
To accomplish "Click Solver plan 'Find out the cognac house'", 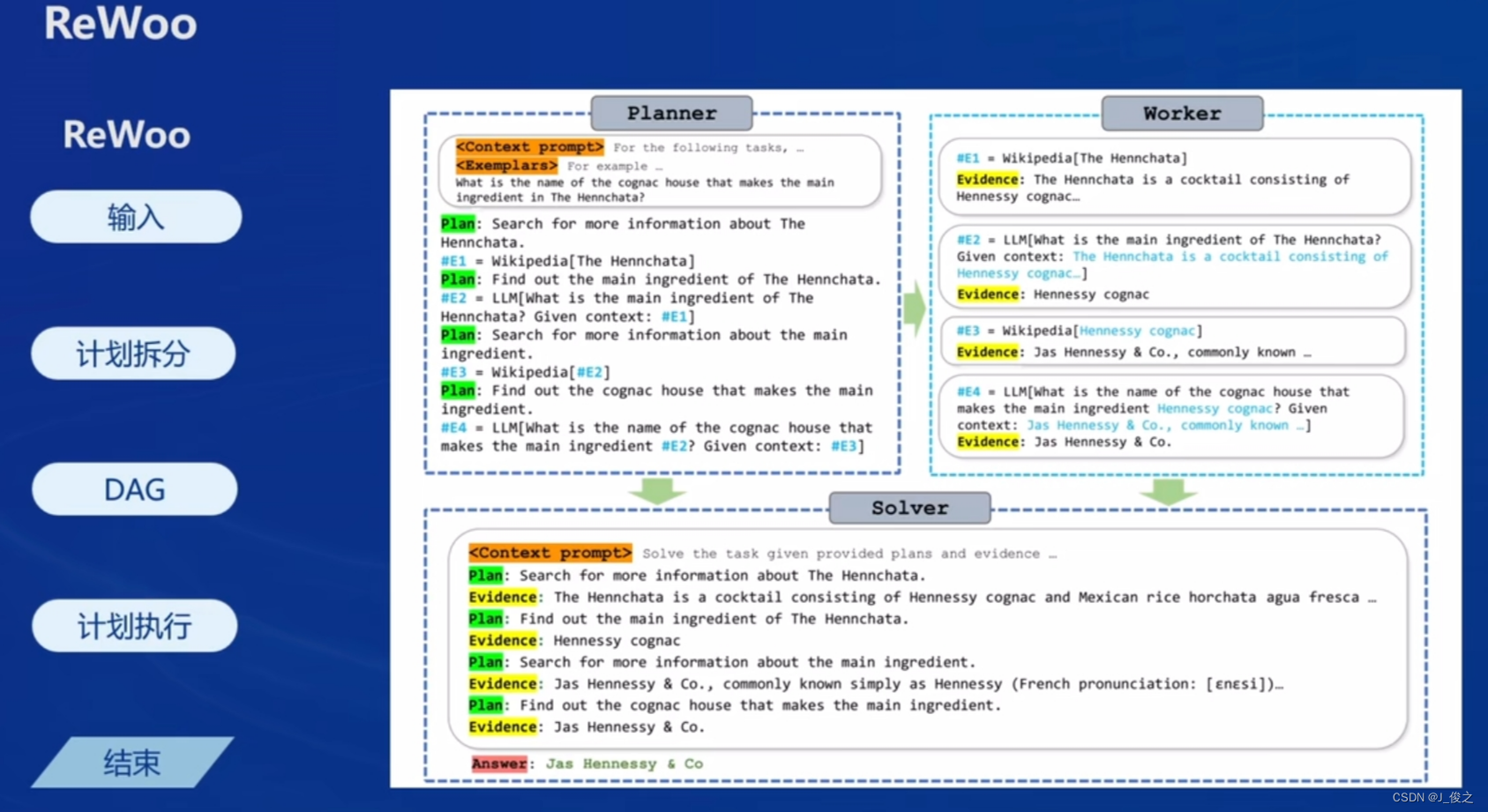I will (x=735, y=705).
